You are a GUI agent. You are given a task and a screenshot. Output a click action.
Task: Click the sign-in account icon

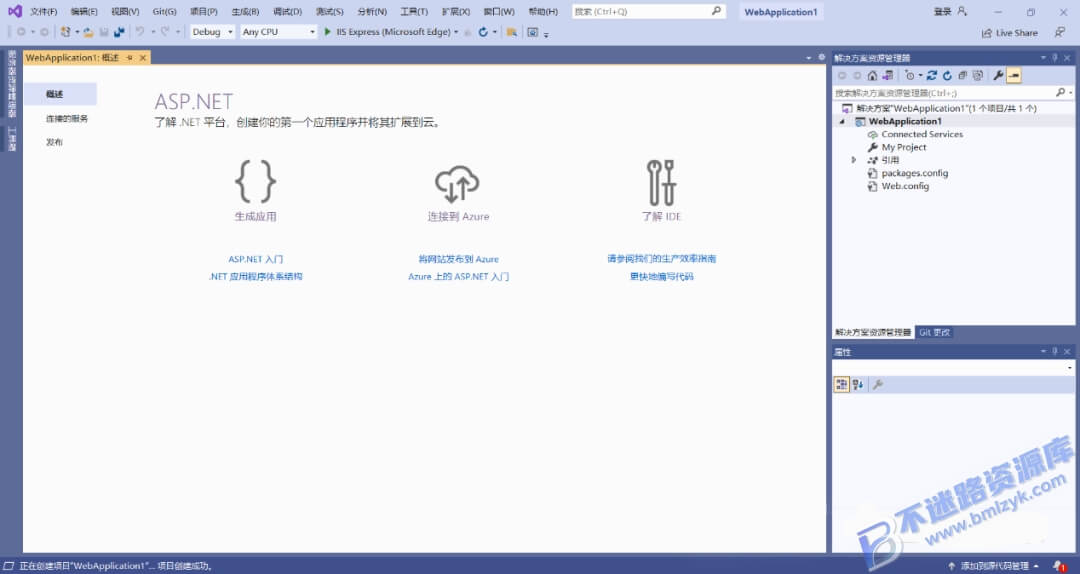point(962,11)
